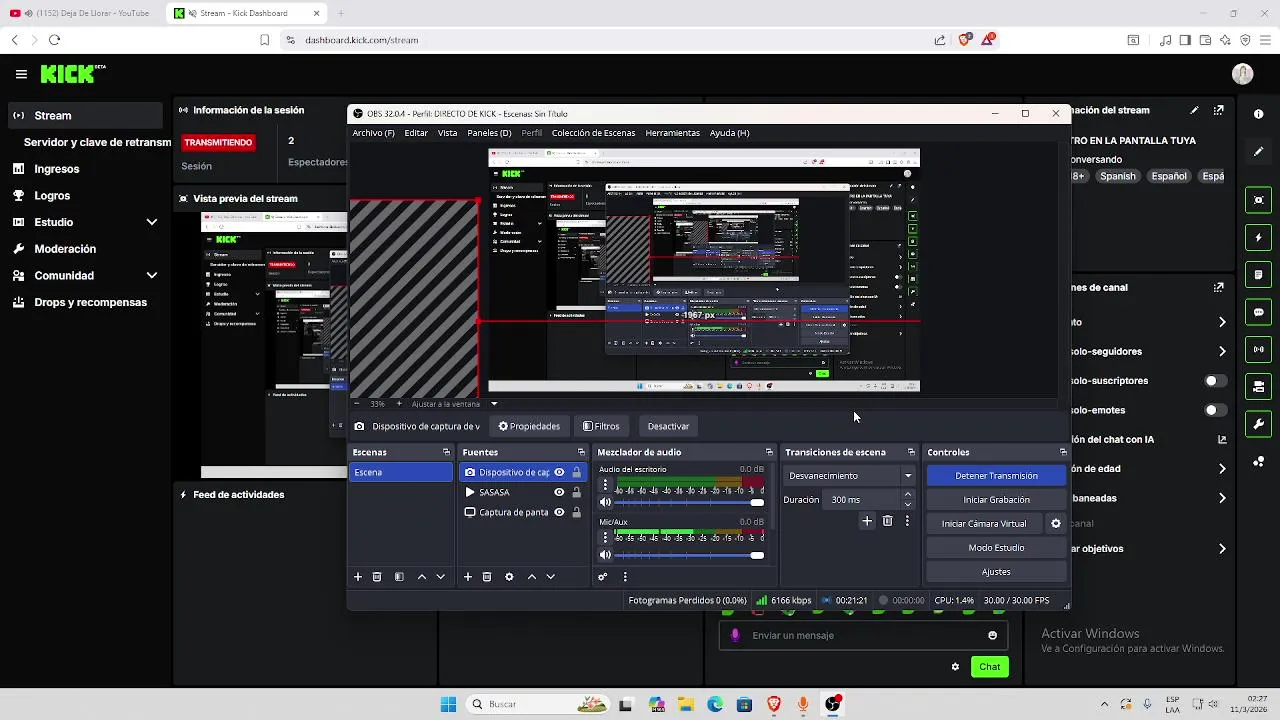Click Modo Estudio button
The image size is (1280, 720).
[x=996, y=548]
